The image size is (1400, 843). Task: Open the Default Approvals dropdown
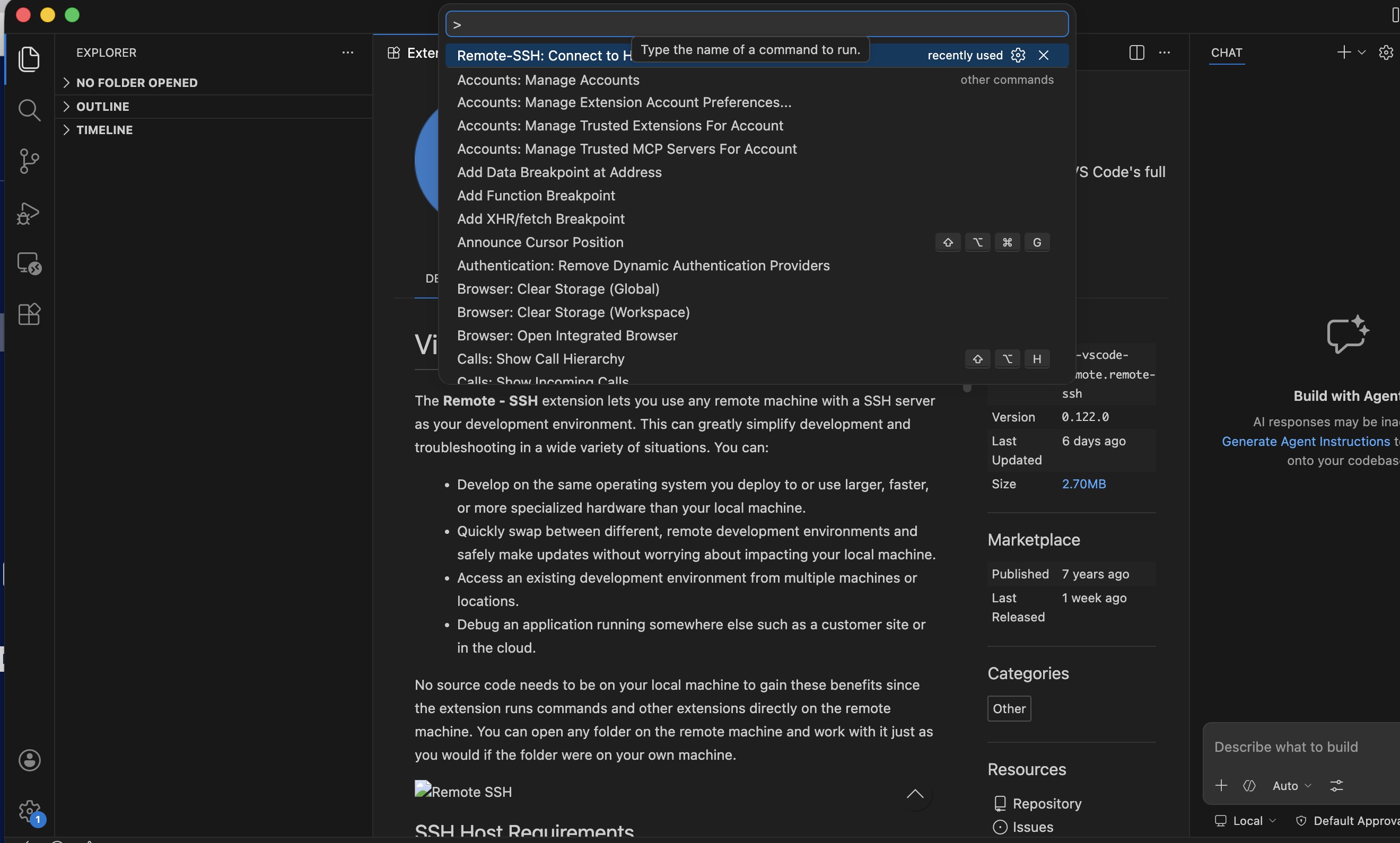coord(1347,821)
